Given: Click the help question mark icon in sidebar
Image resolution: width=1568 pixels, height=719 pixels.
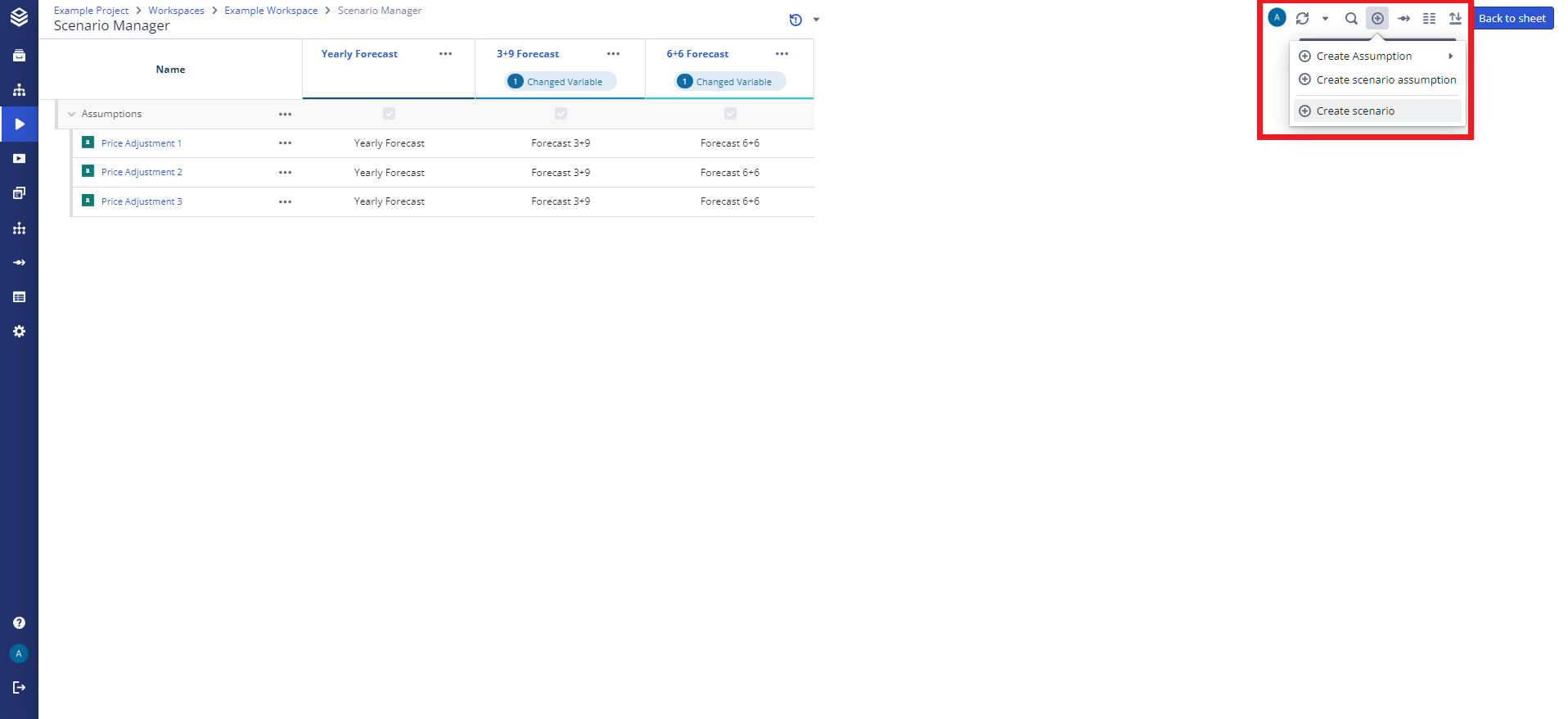Looking at the screenshot, I should click(20, 623).
